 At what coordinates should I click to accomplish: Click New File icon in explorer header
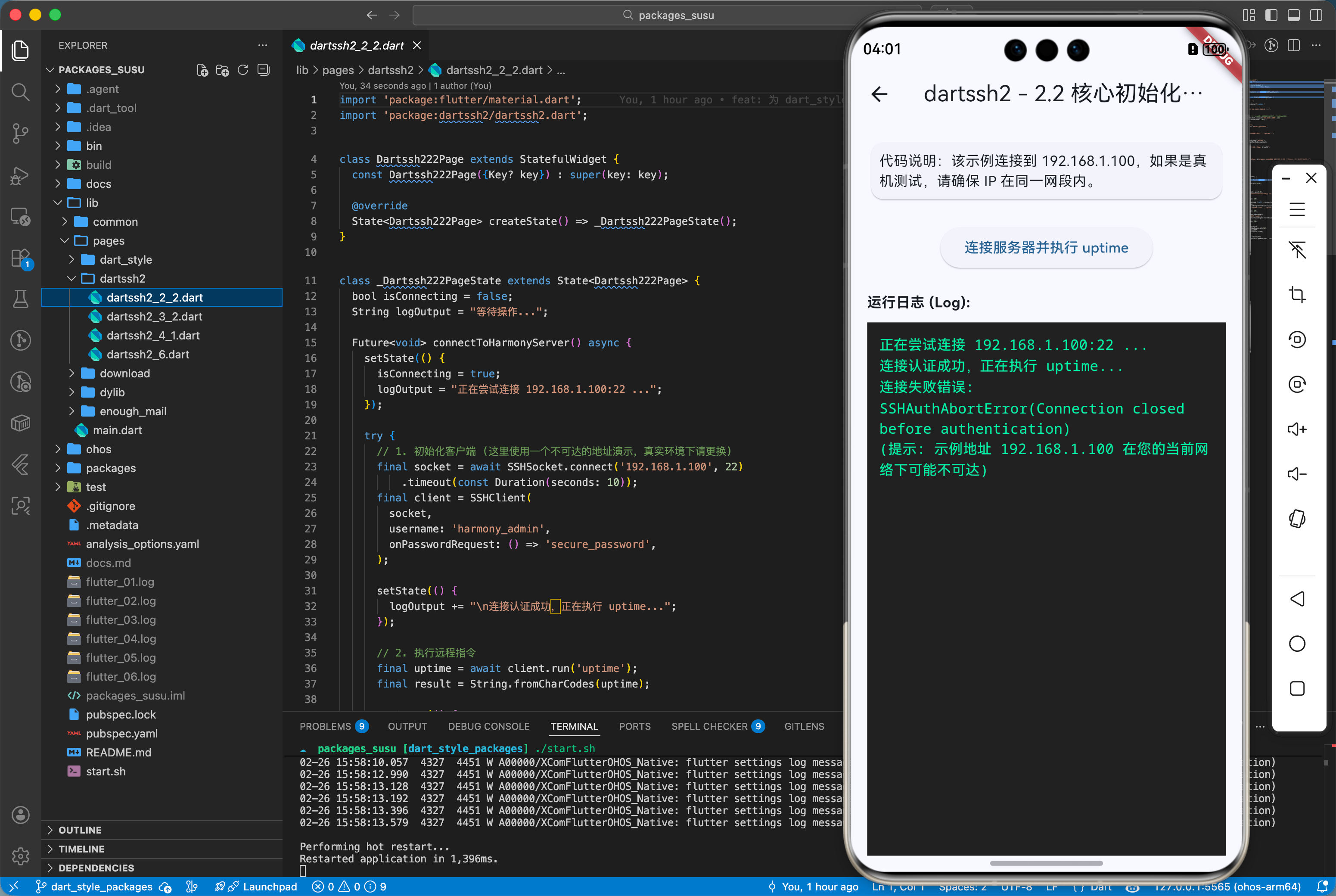[202, 70]
